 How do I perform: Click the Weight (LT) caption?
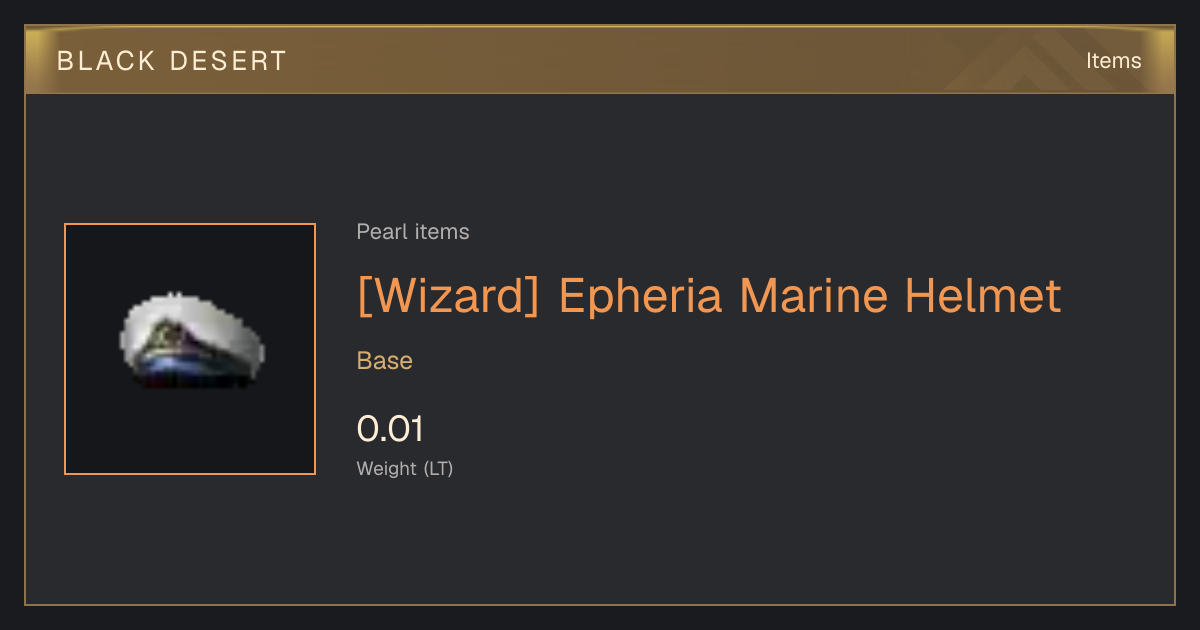click(x=405, y=468)
